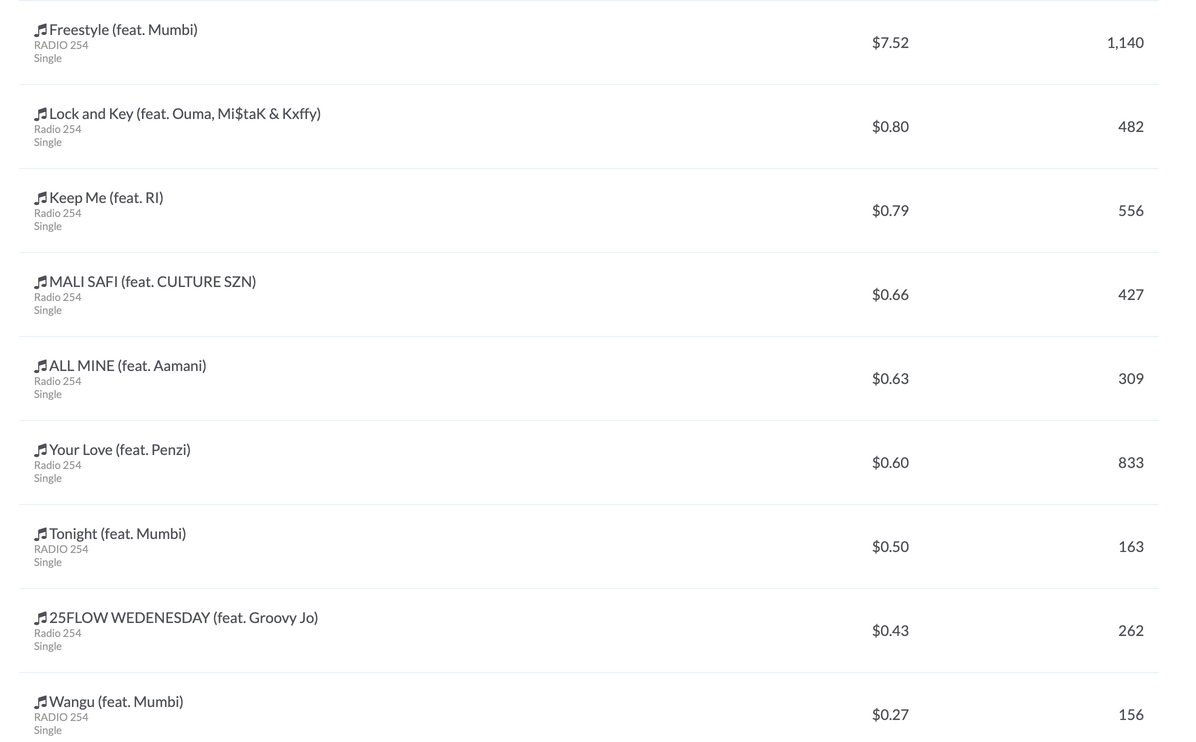Click the $7.52 earnings value
Image resolution: width=1196 pixels, height=742 pixels.
[890, 43]
